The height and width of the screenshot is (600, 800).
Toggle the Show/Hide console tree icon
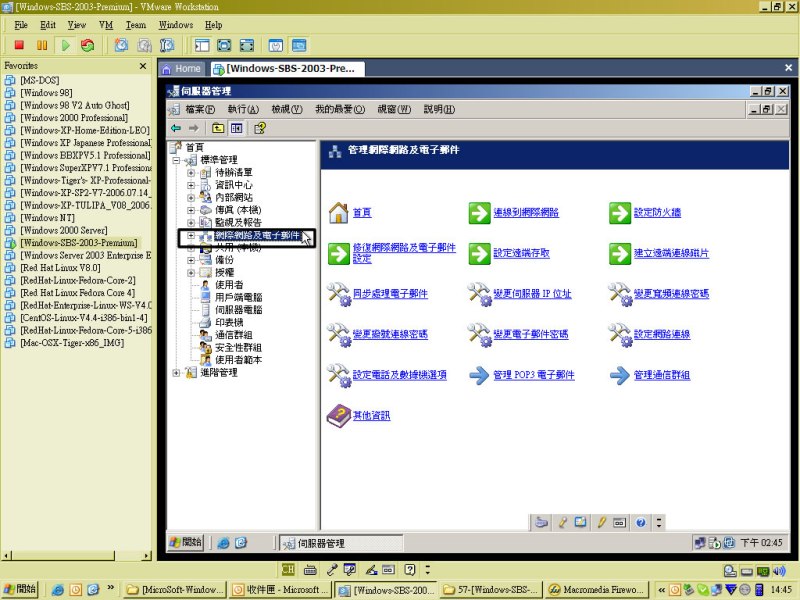[x=236, y=128]
